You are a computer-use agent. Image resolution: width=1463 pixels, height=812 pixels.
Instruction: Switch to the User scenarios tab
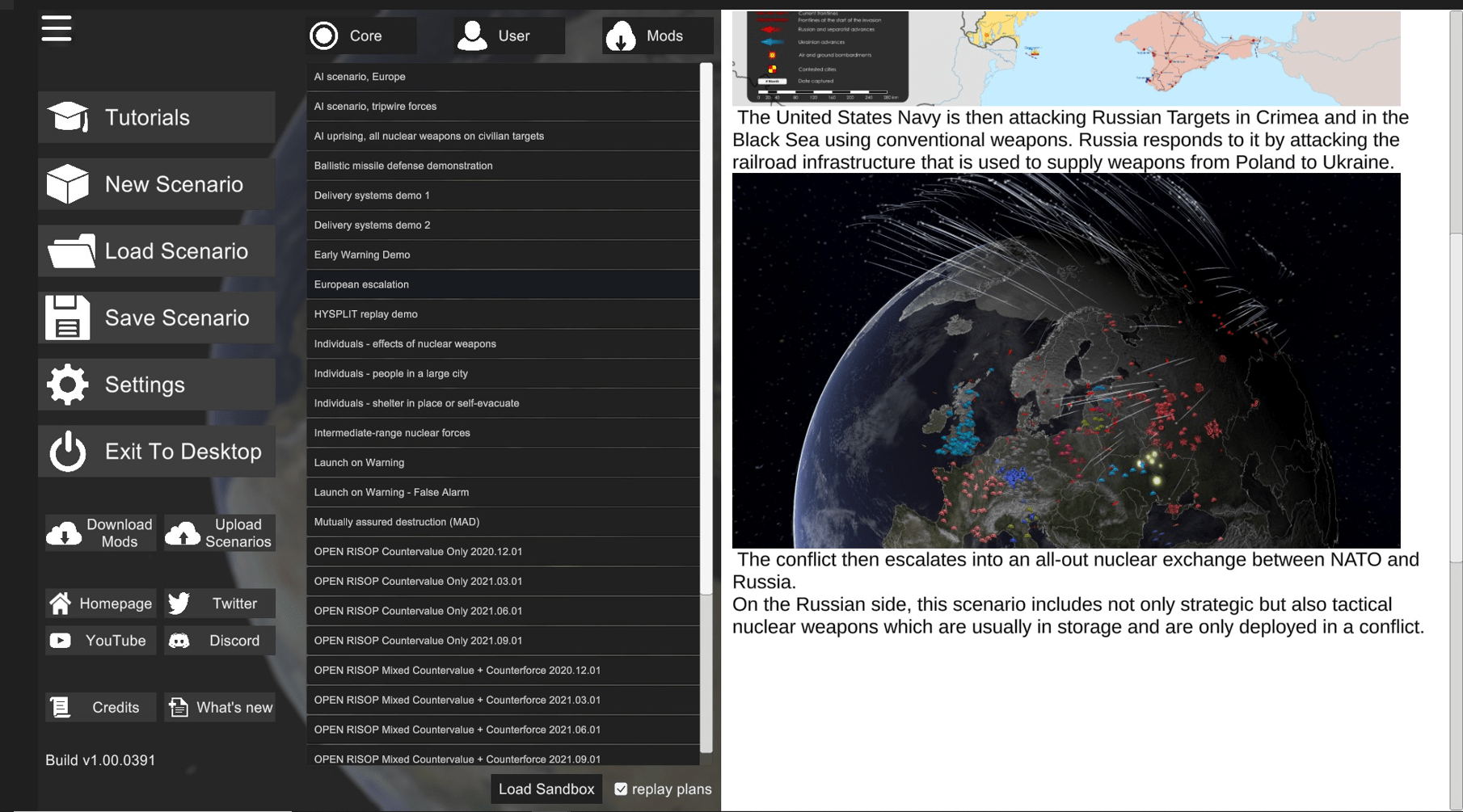click(509, 36)
